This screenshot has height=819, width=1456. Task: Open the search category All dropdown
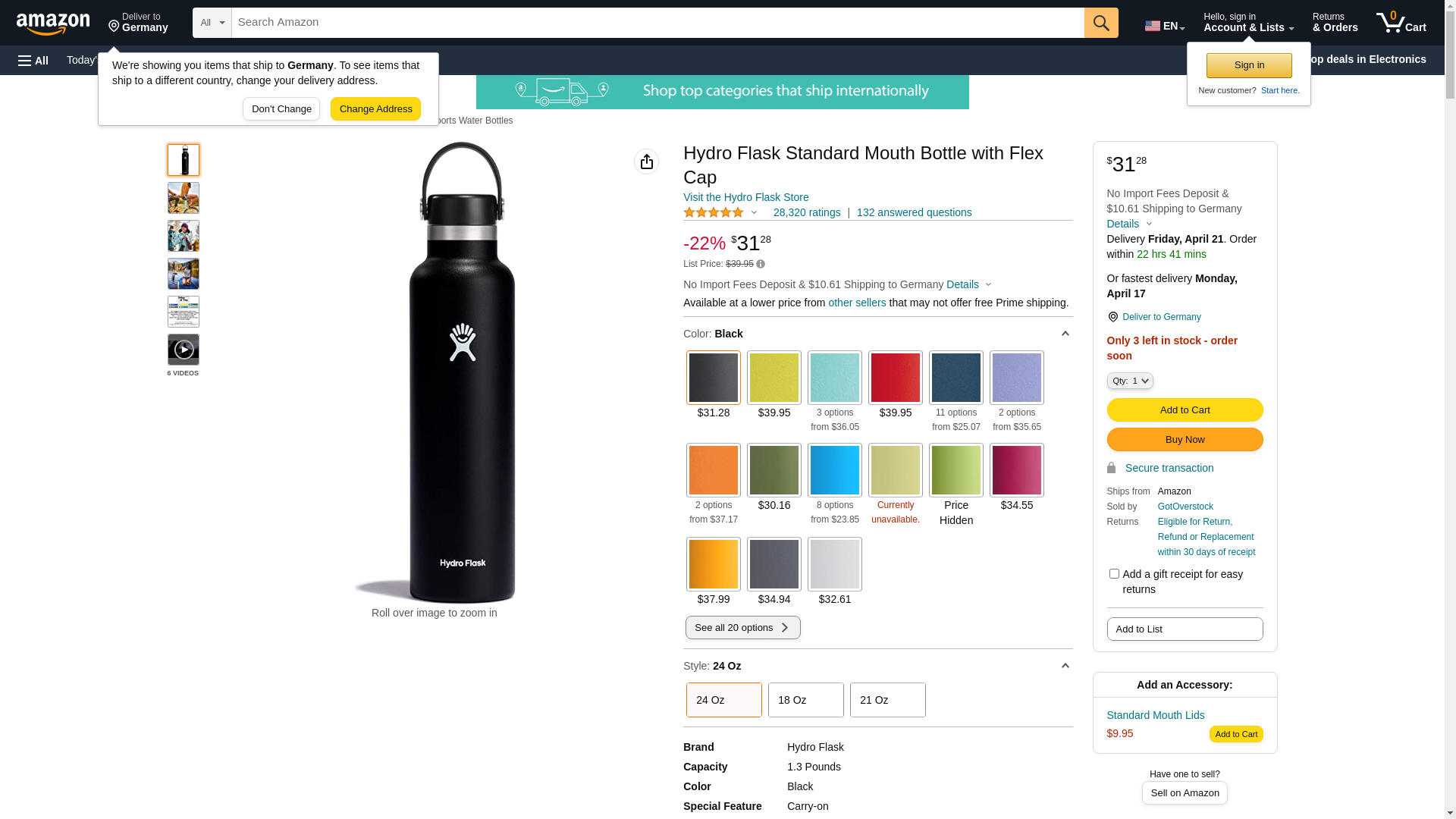tap(212, 23)
